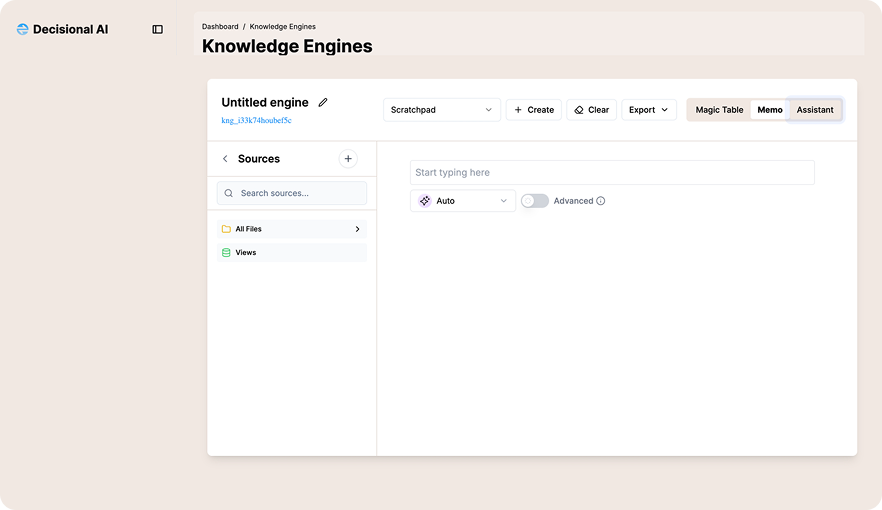Add a new source with plus icon

pos(348,159)
